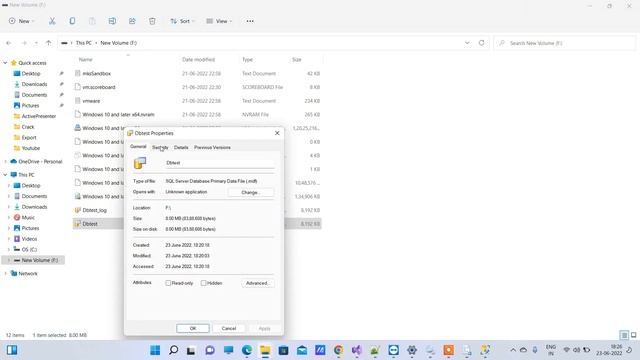Click the Advanced... attributes button

258,283
